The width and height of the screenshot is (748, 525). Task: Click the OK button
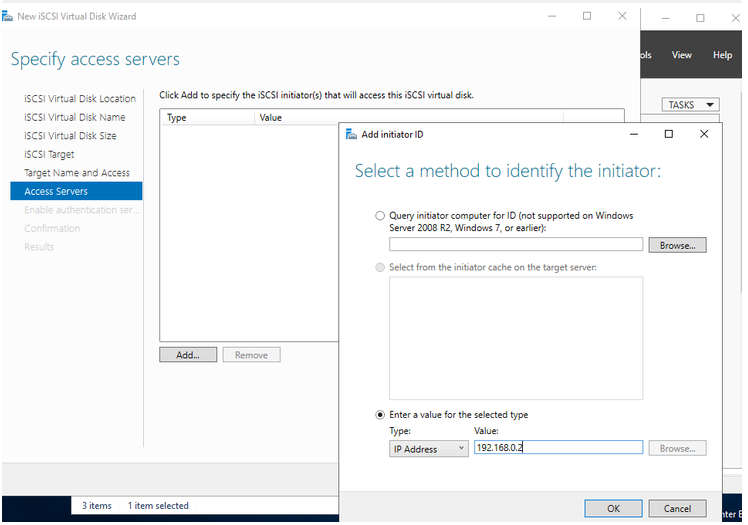coord(613,508)
